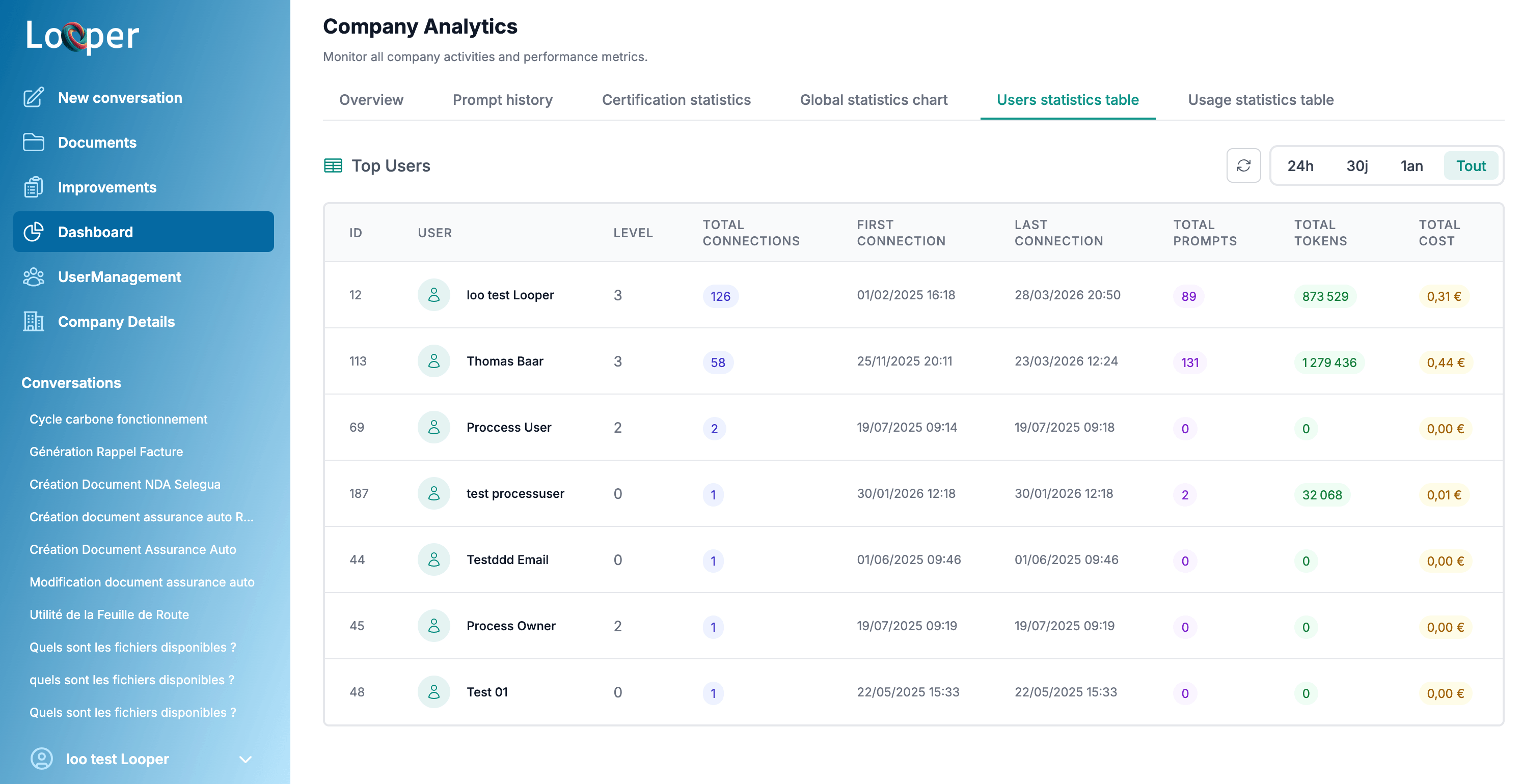Click the Looper logo
Viewport: 1522px width, 784px height.
pyautogui.click(x=81, y=37)
